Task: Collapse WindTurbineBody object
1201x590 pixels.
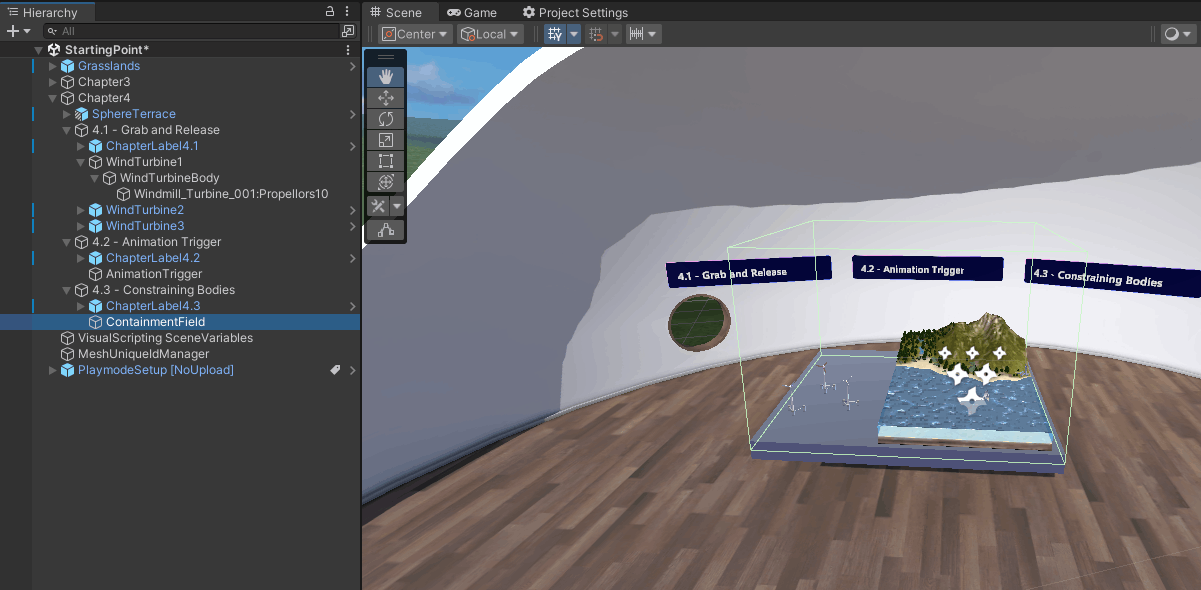Action: coord(95,178)
